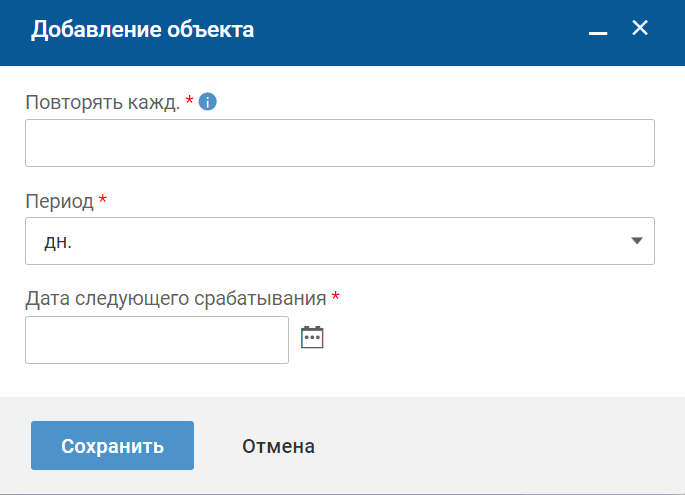This screenshot has height=495, width=685.
Task: Click the "Добавление объекта" title text
Action: [x=142, y=30]
